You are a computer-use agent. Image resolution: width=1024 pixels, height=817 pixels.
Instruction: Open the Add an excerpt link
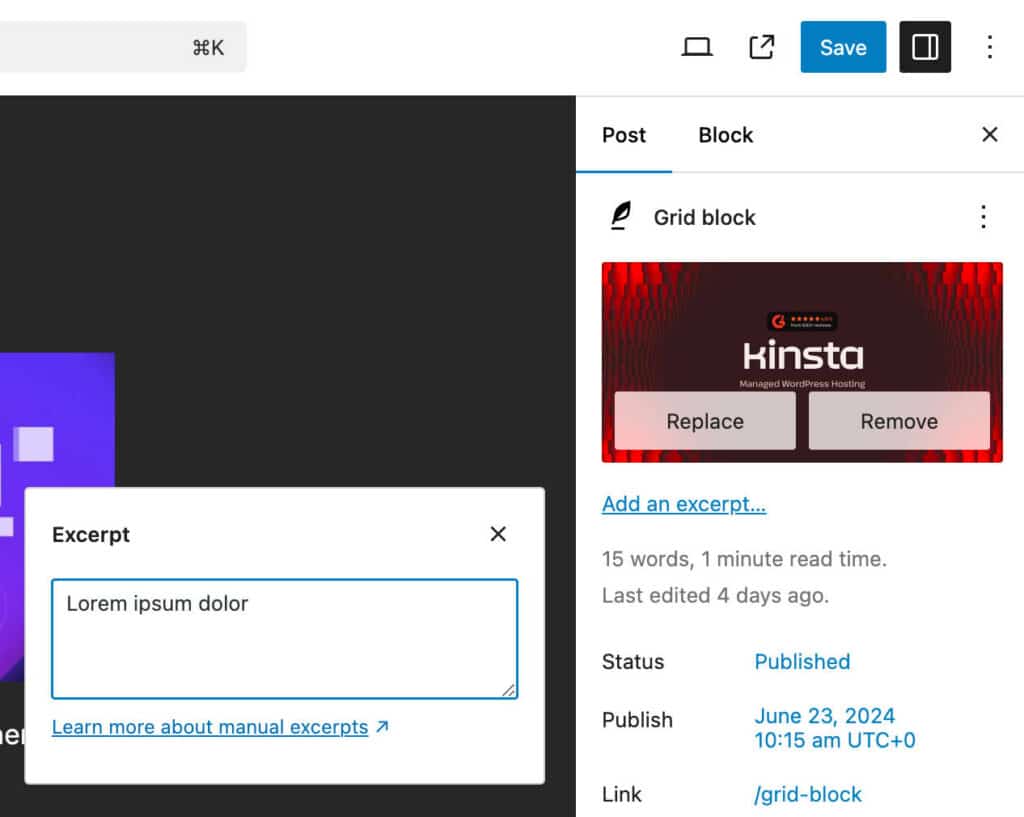684,504
